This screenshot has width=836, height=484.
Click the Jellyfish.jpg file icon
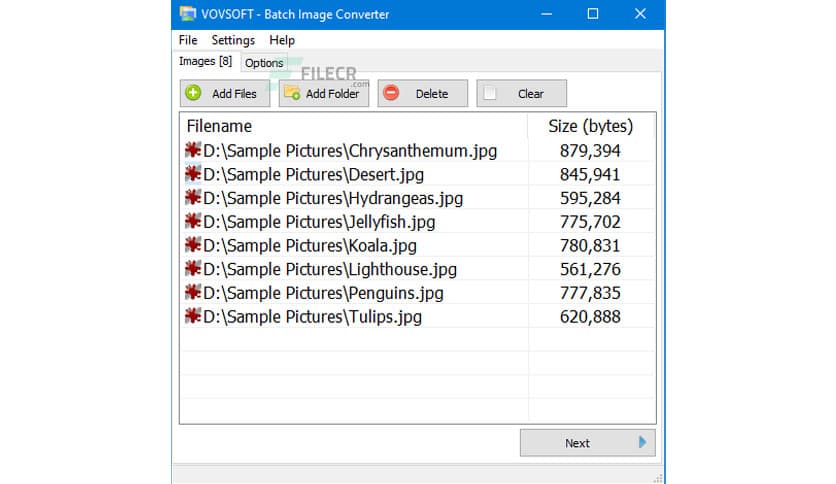point(193,221)
